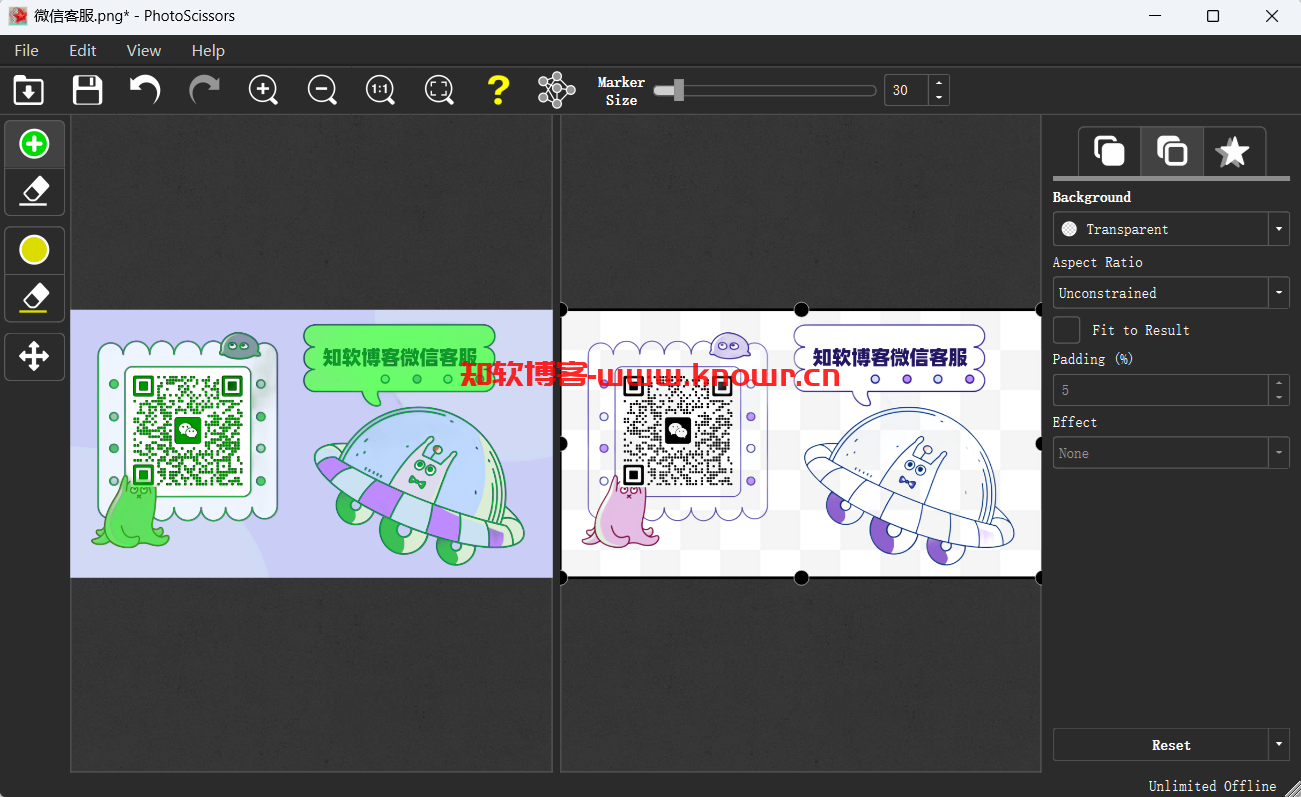Open help with the yellow question mark
The width and height of the screenshot is (1301, 797).
(x=498, y=90)
